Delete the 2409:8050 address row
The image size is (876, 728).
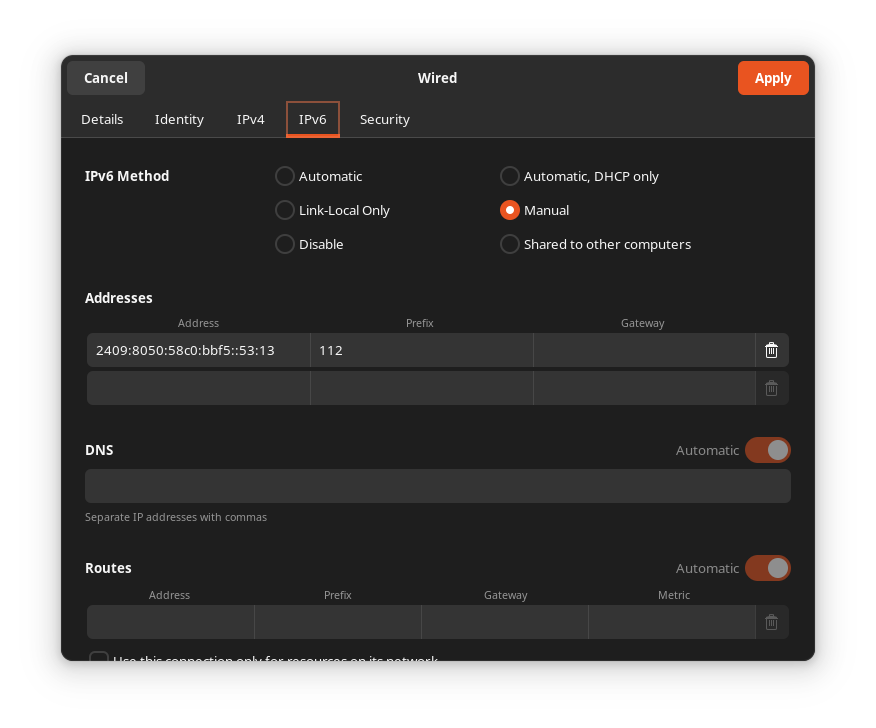click(x=771, y=350)
